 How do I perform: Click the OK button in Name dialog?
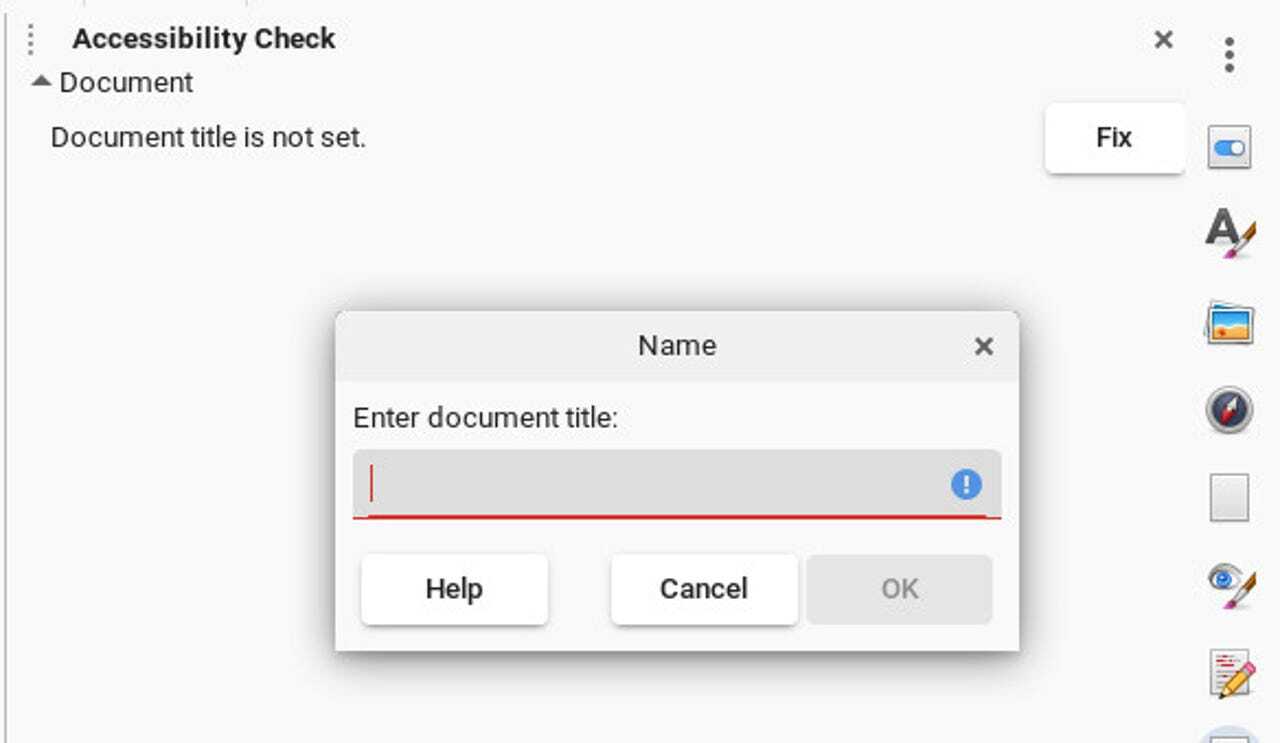pyautogui.click(x=899, y=589)
